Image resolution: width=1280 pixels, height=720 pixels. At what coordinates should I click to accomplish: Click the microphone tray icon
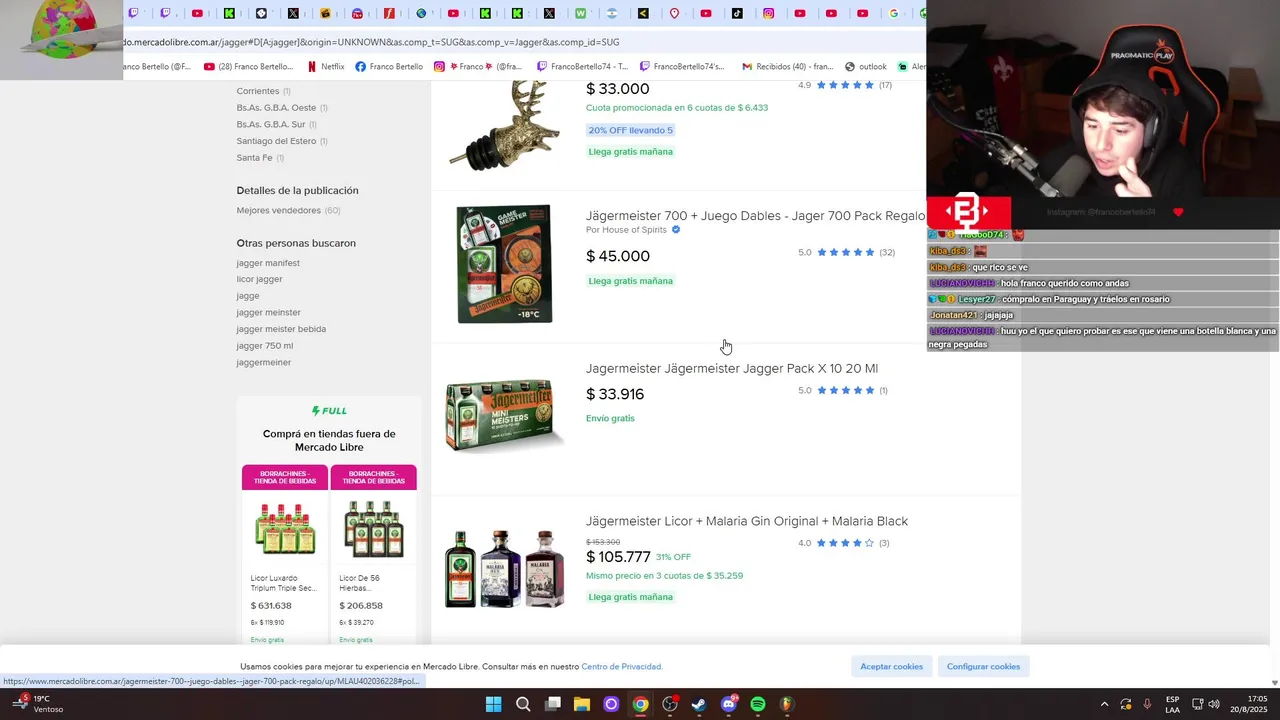[x=1147, y=704]
